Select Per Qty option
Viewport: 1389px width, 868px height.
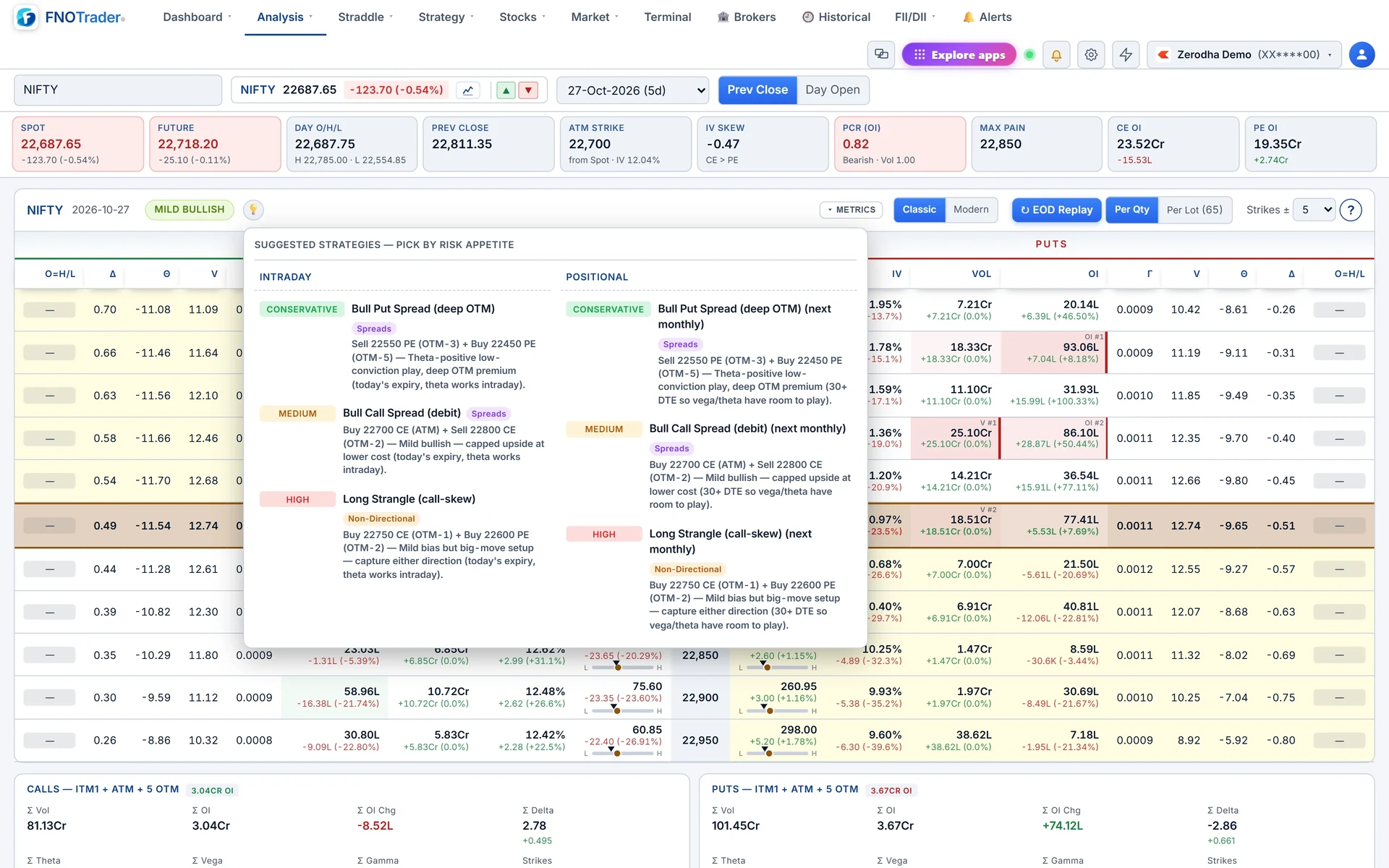point(1131,210)
